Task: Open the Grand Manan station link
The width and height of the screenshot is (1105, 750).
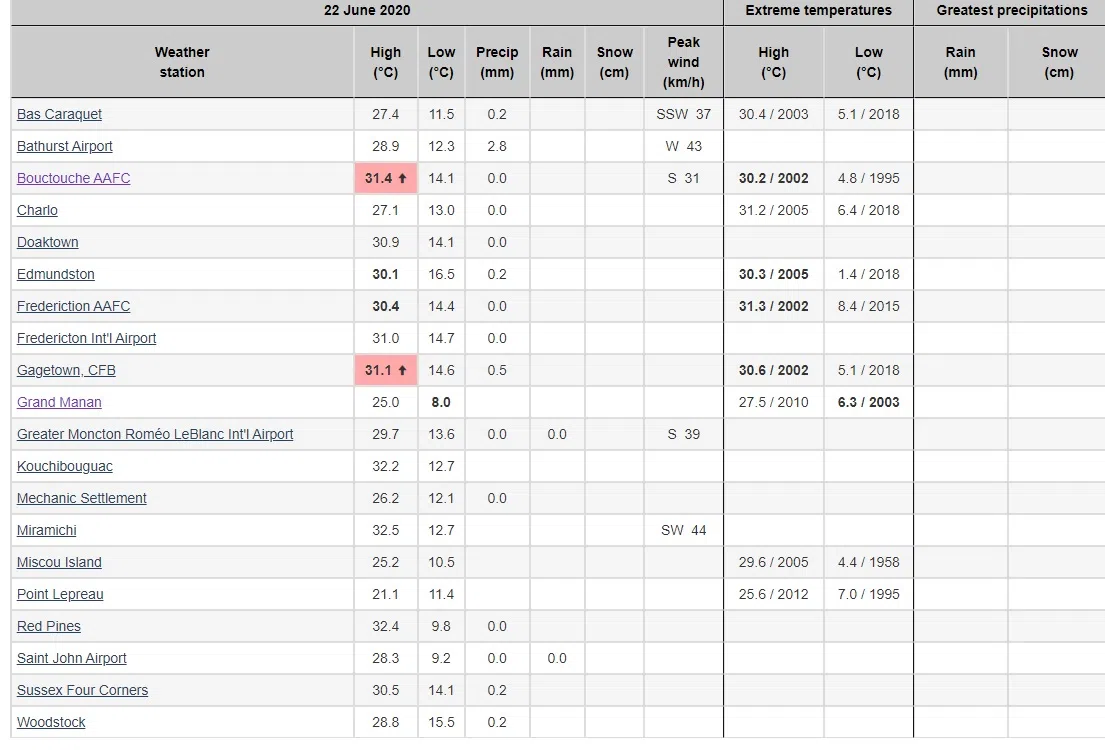Action: point(59,402)
